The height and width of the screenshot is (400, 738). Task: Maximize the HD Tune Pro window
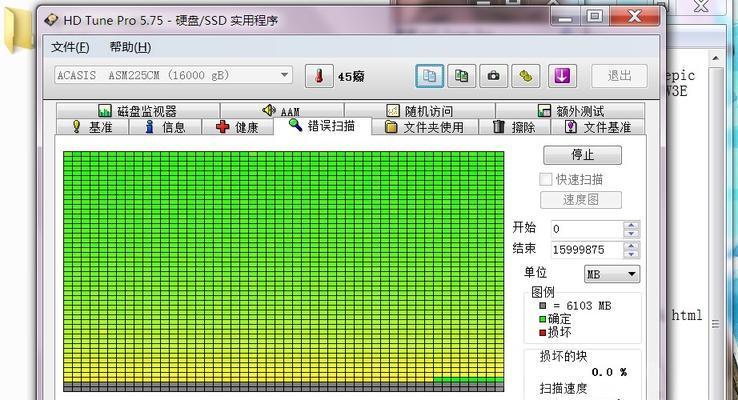click(594, 17)
